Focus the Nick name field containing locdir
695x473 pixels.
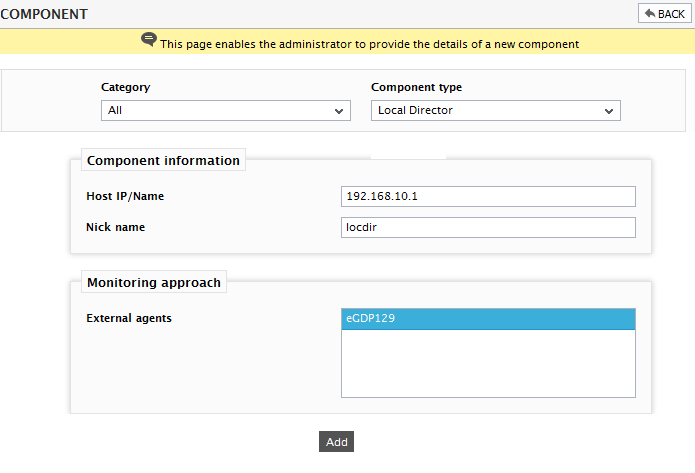click(488, 227)
